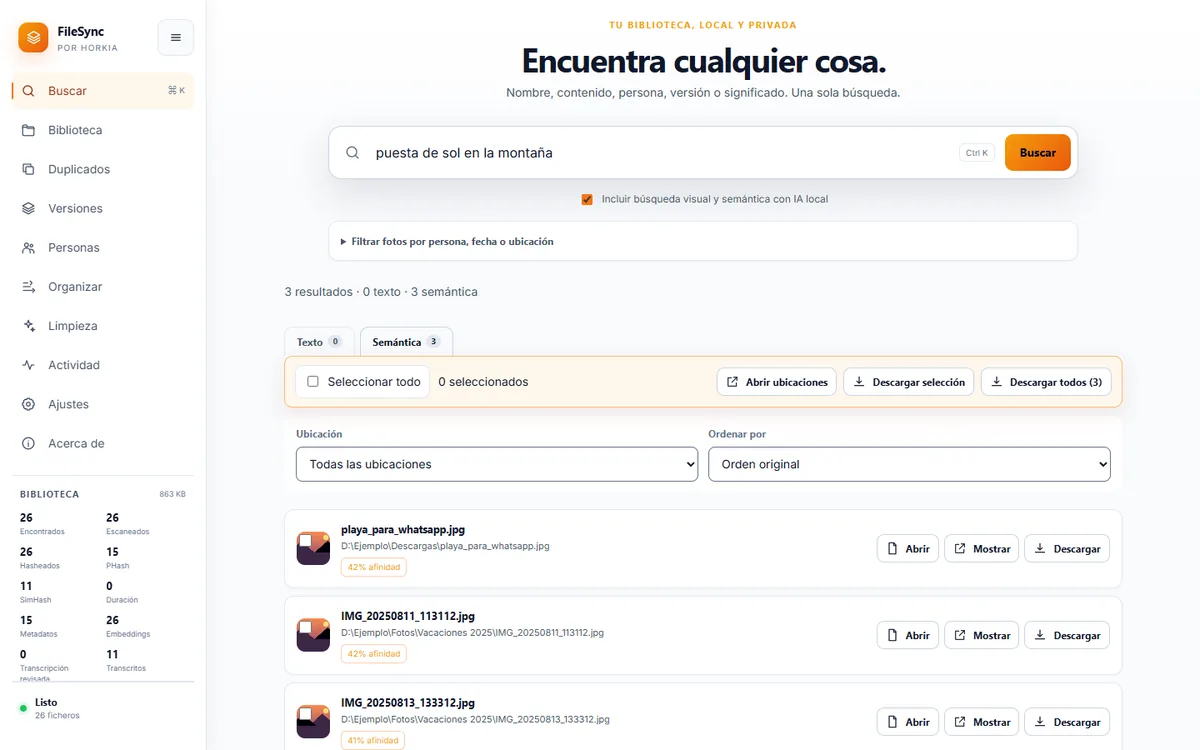Click the thumbnail of playa_para_whatsapp.jpg

click(x=313, y=548)
